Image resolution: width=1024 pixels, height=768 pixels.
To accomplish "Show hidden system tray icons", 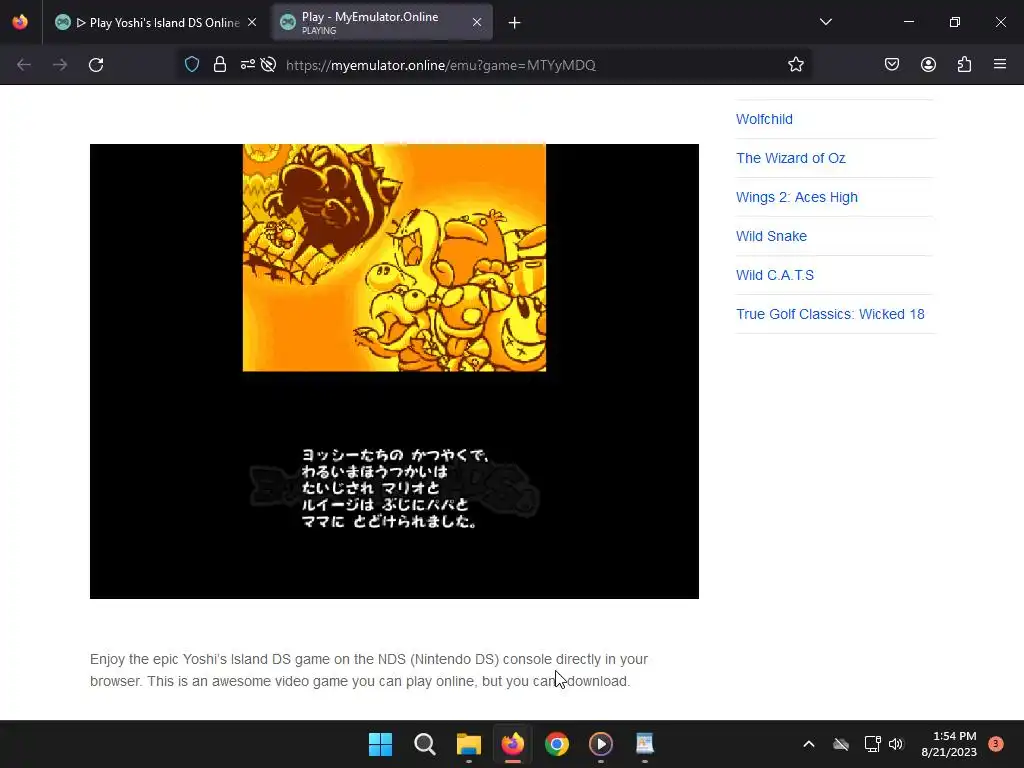I will tap(808, 744).
